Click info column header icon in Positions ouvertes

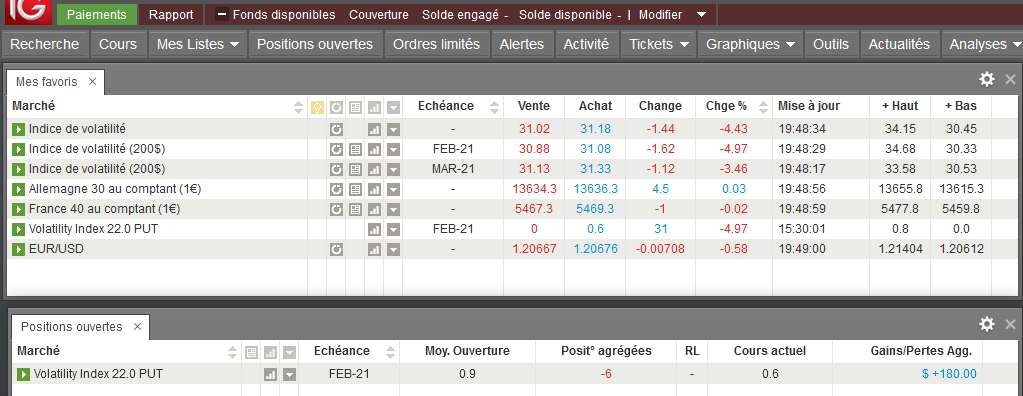(x=251, y=353)
